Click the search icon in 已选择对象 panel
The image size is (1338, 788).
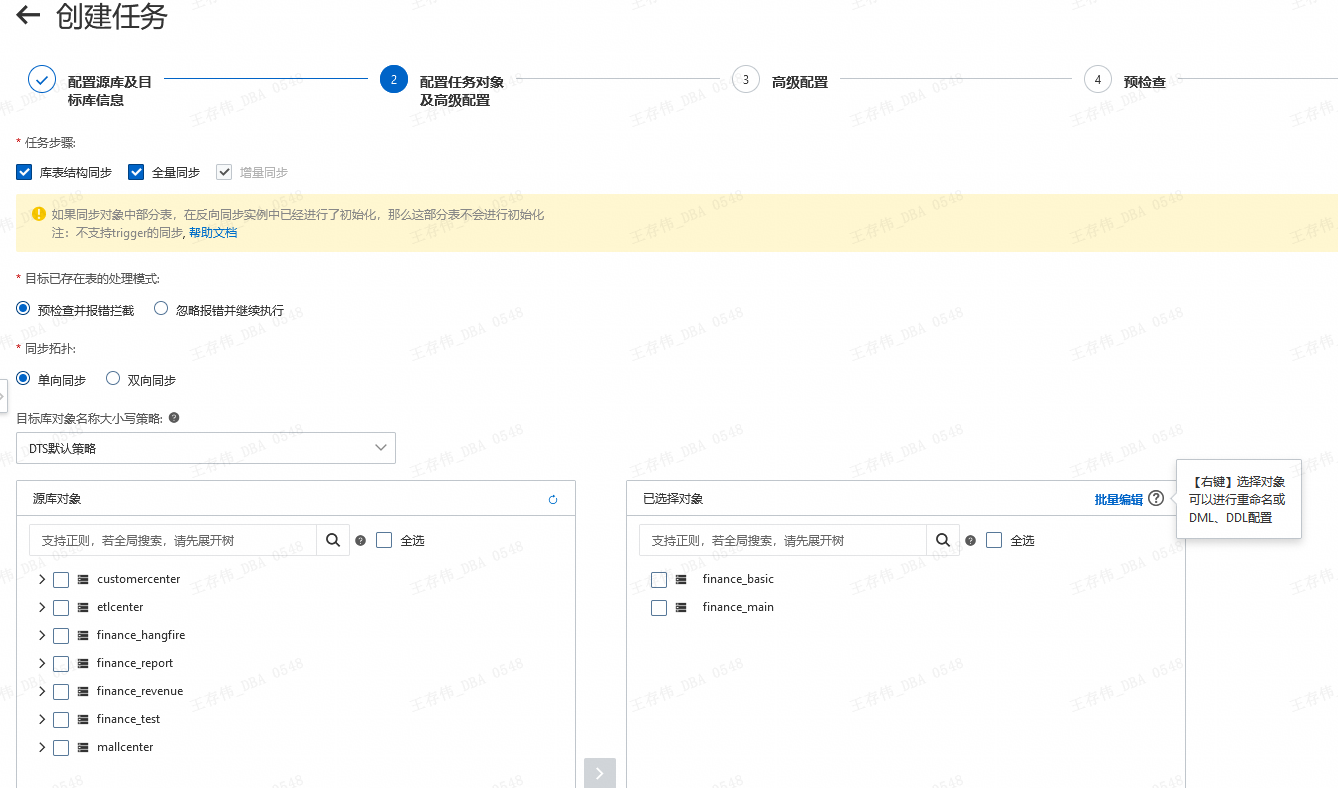(942, 540)
